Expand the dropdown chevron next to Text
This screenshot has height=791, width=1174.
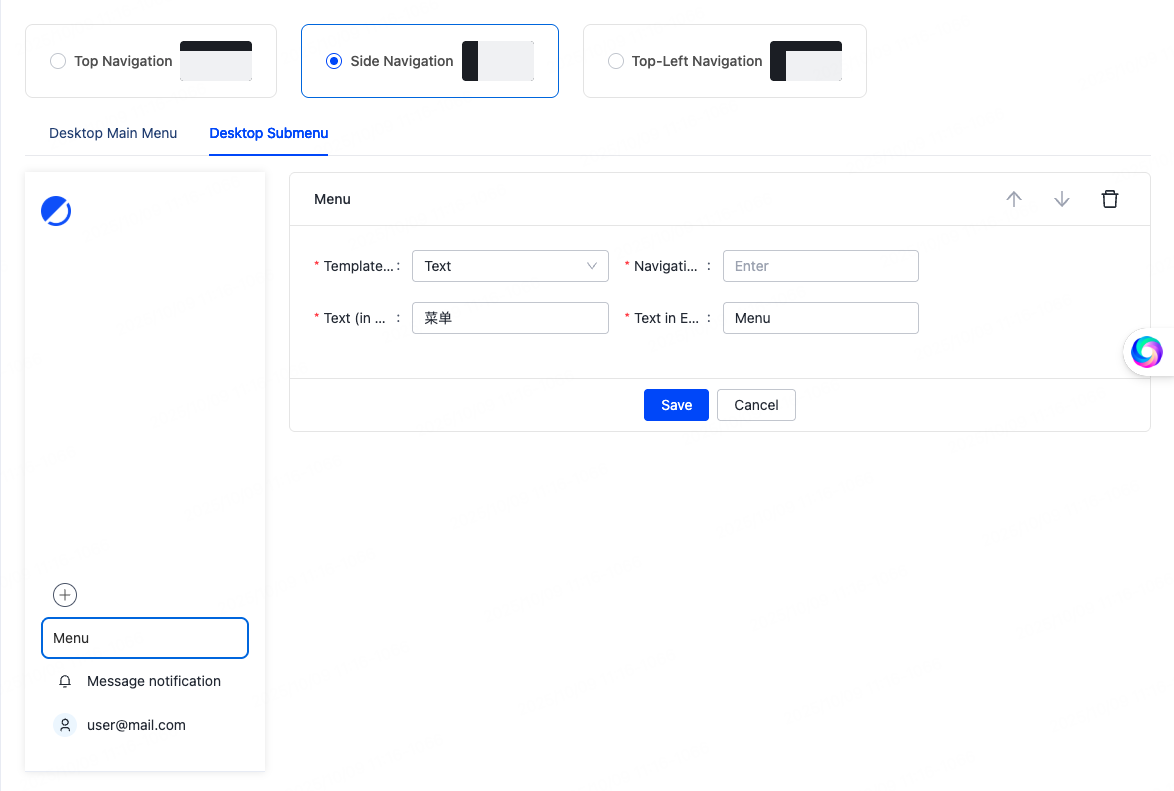click(592, 266)
